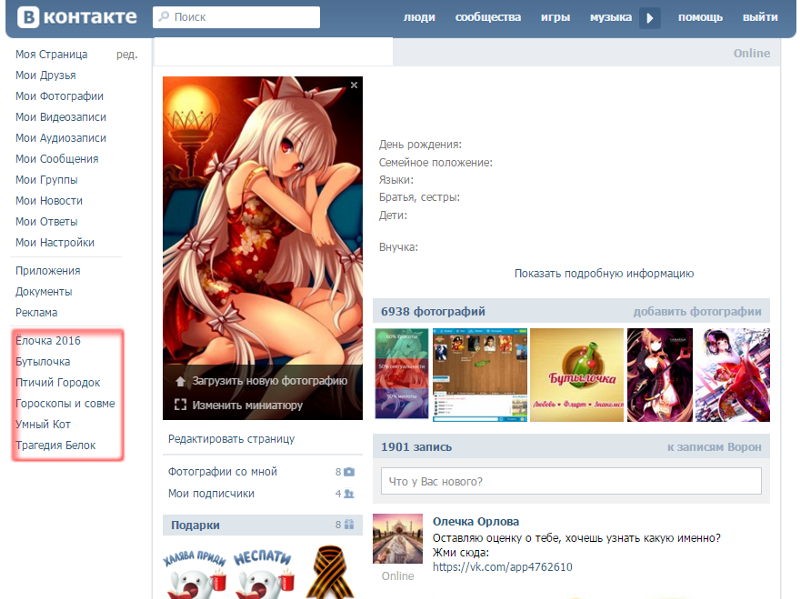This screenshot has width=800, height=599.
Task: Open Мои Фотографии in the sidebar
Action: (59, 96)
